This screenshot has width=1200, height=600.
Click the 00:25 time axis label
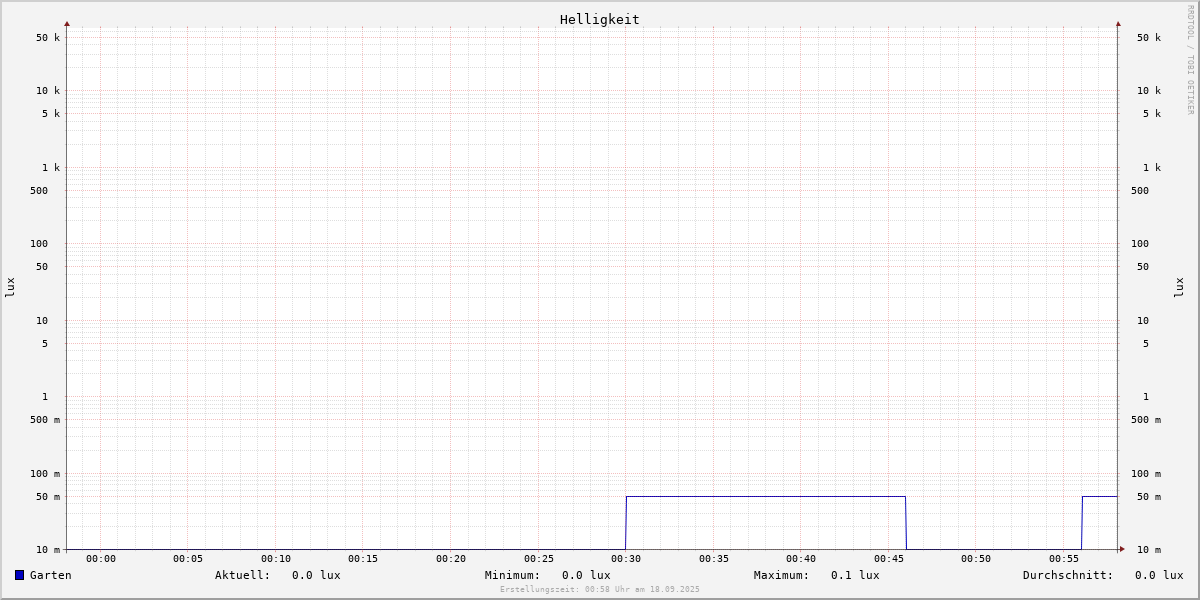pyautogui.click(x=539, y=559)
